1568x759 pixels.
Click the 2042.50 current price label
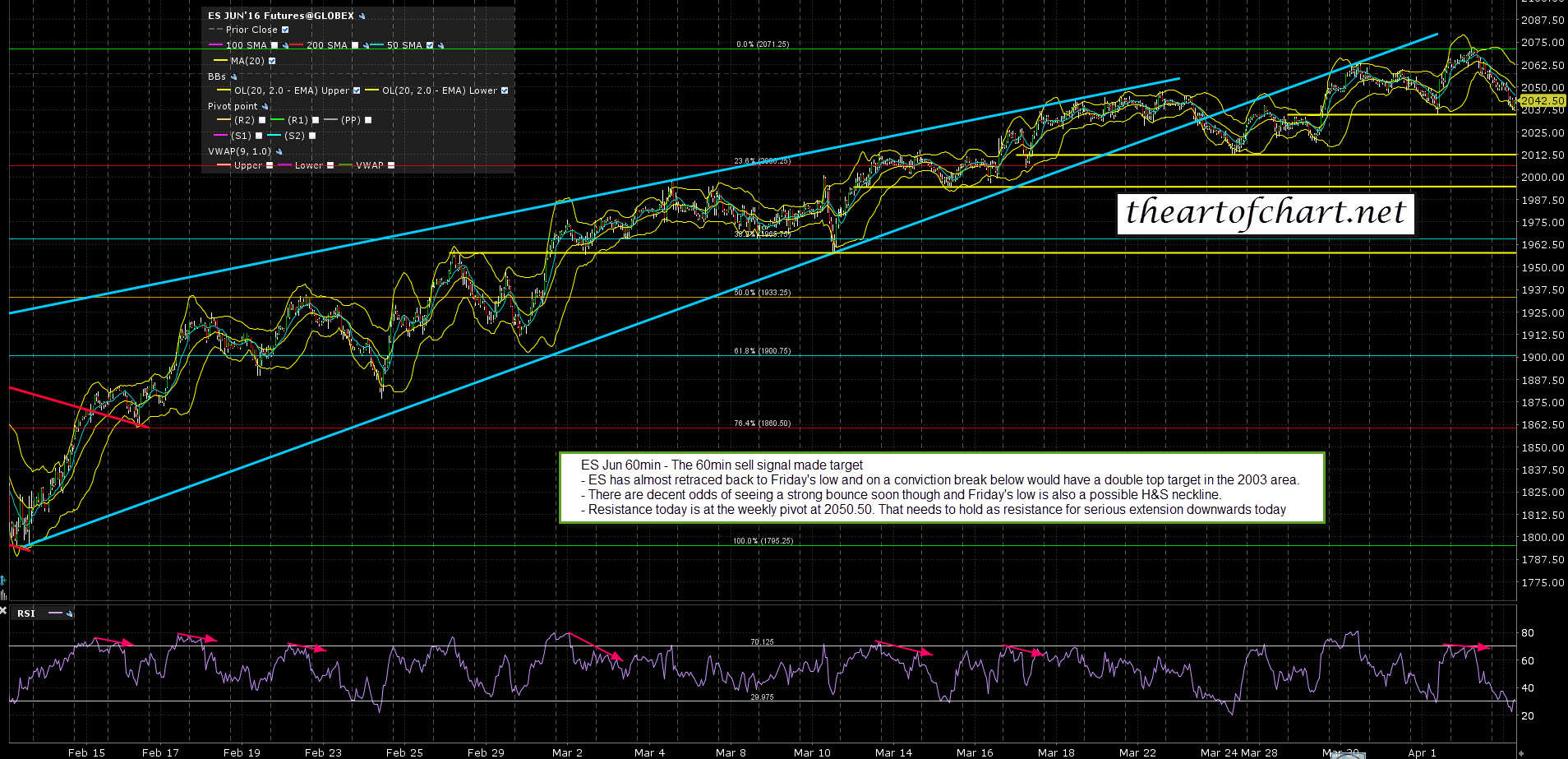tap(1542, 101)
